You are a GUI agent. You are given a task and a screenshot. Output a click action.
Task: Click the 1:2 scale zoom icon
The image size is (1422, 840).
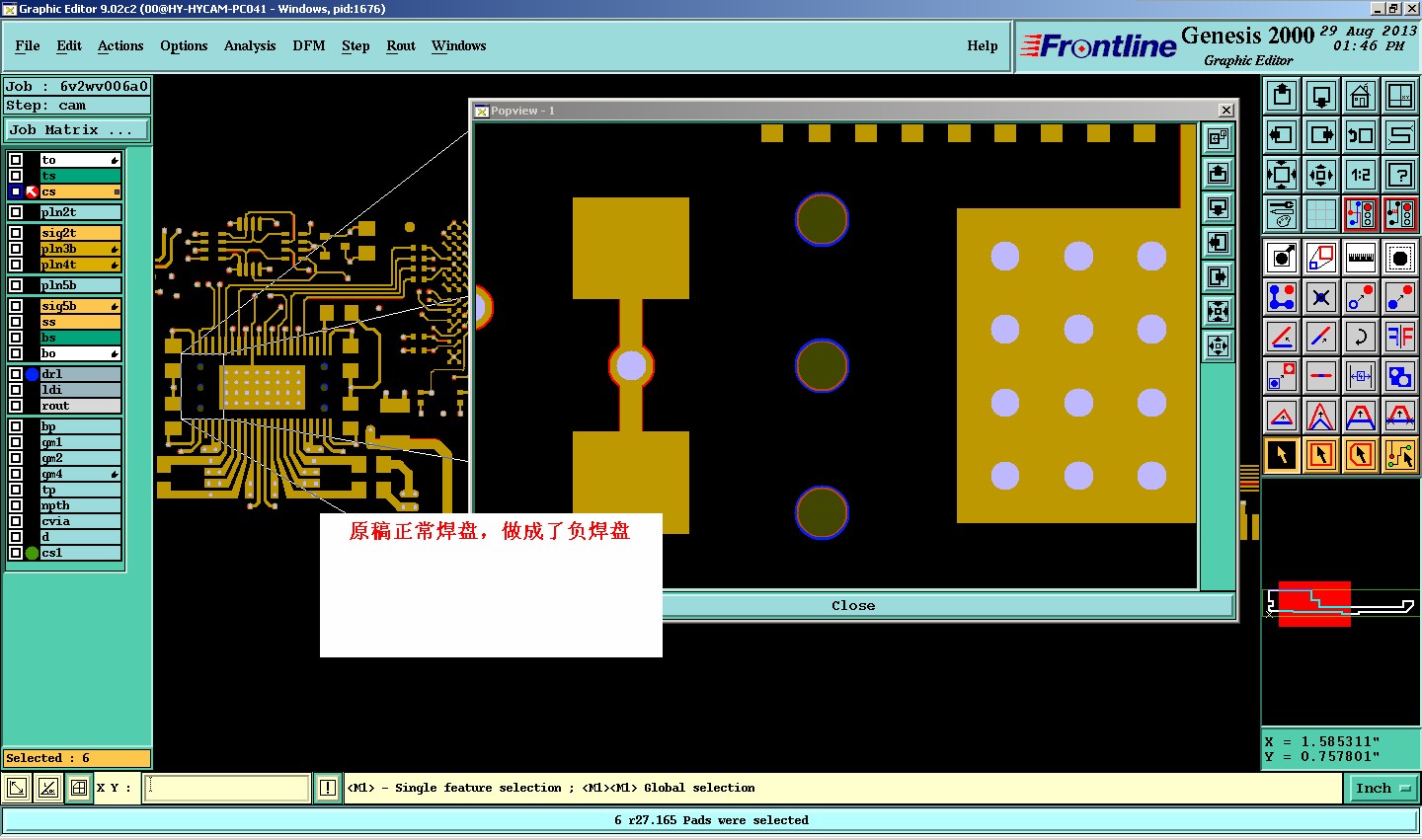[1361, 175]
